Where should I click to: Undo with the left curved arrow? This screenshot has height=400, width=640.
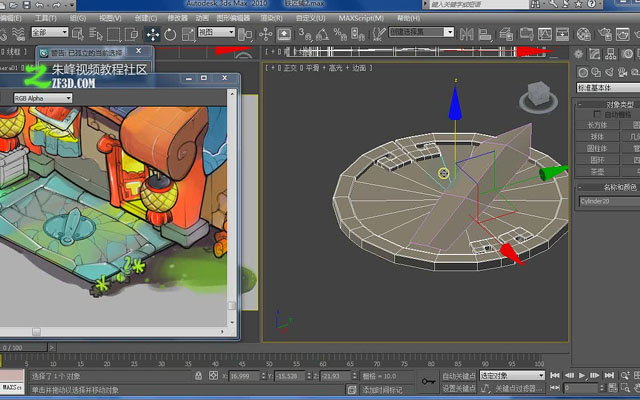[x=39, y=5]
